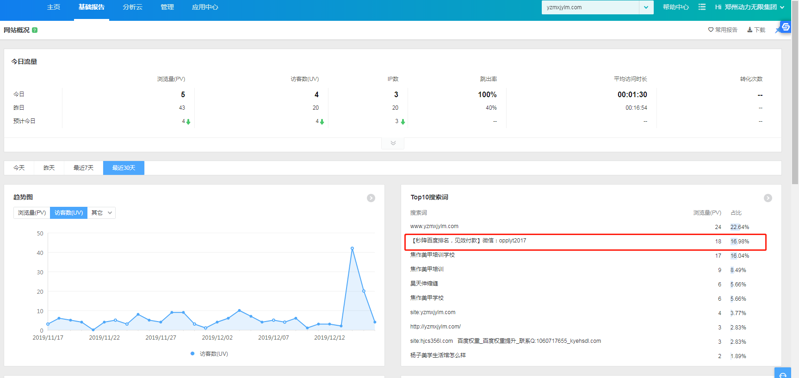Click the www.yzmxjylm.com search term
The width and height of the screenshot is (799, 378).
(x=434, y=226)
